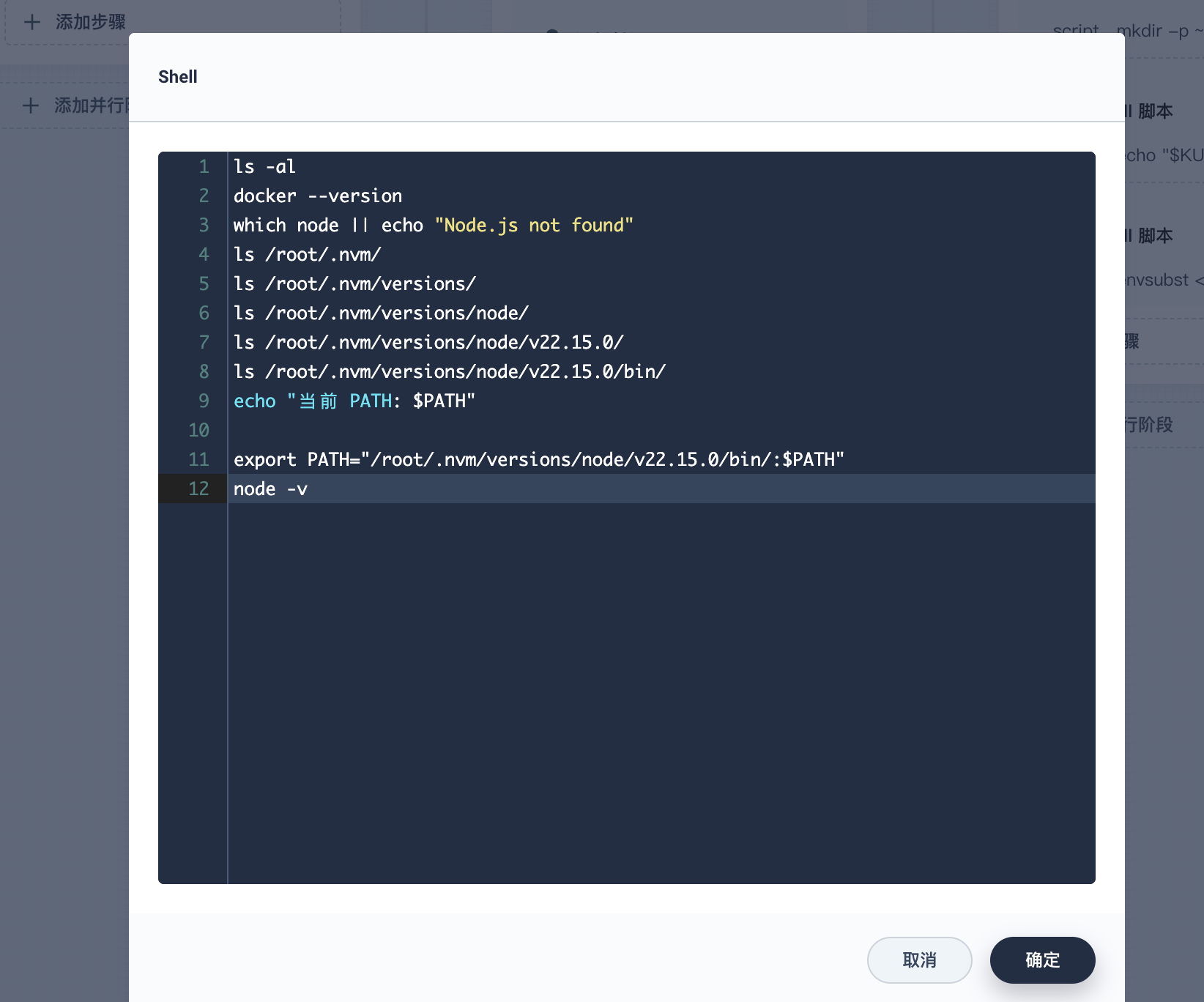Click the plus icon beside 添加并行
1204x1002 pixels.
pyautogui.click(x=31, y=105)
